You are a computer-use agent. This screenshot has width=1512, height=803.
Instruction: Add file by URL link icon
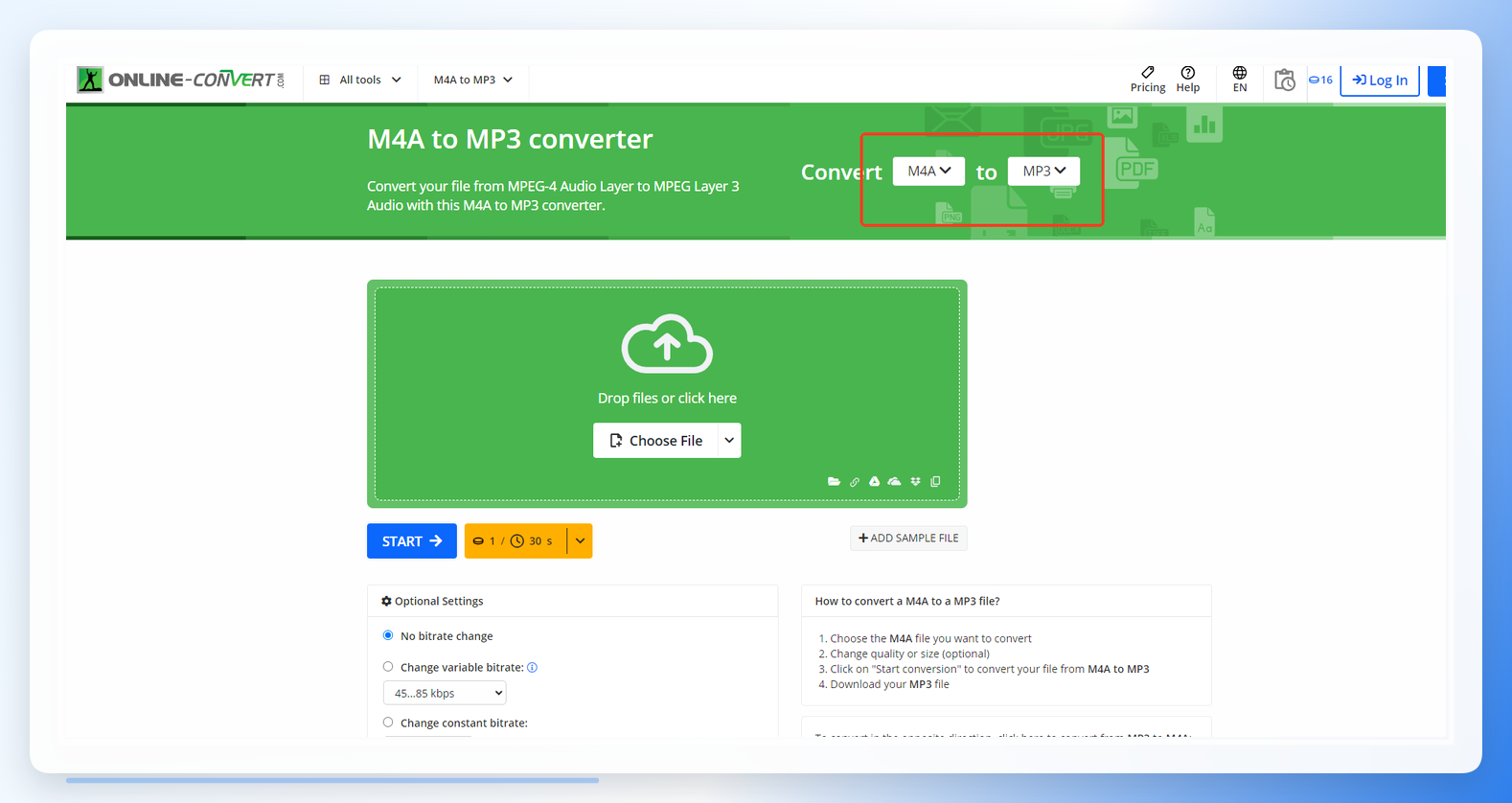coord(855,482)
